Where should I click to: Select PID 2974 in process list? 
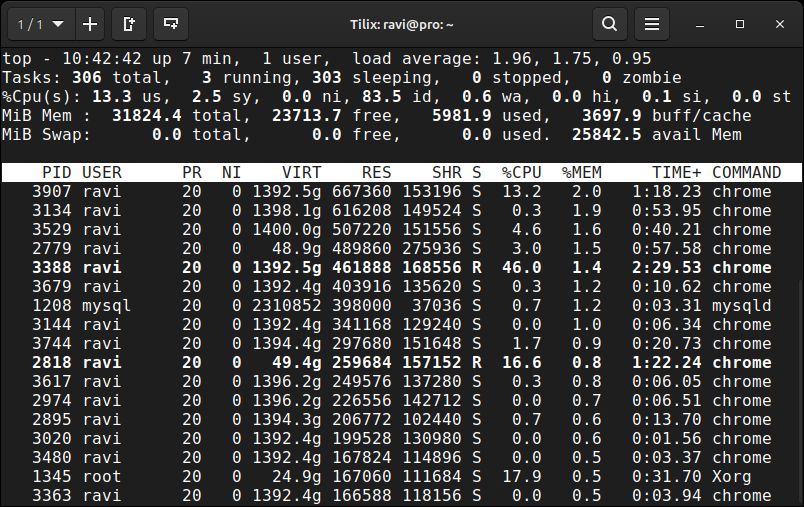click(51, 400)
